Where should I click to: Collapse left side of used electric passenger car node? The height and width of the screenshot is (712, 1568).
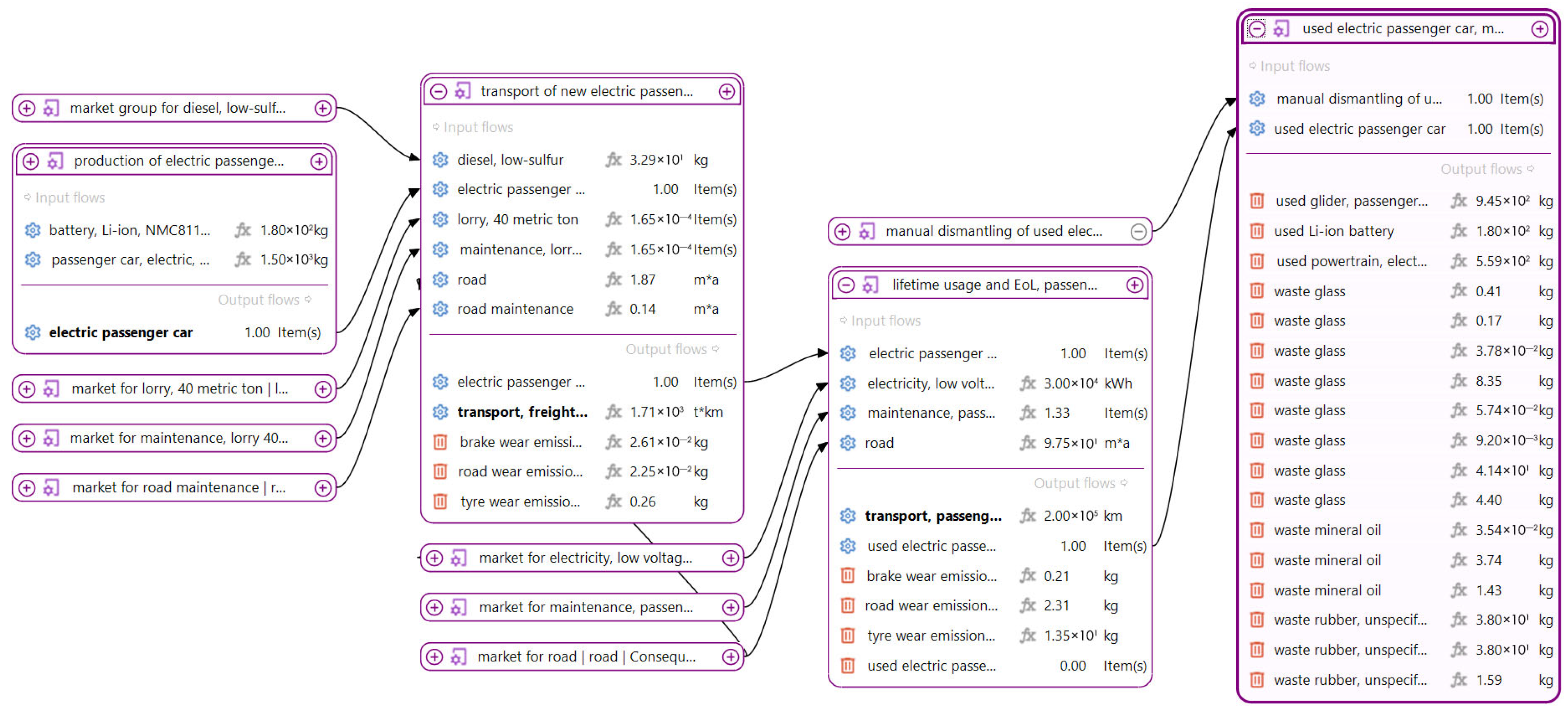(1256, 29)
